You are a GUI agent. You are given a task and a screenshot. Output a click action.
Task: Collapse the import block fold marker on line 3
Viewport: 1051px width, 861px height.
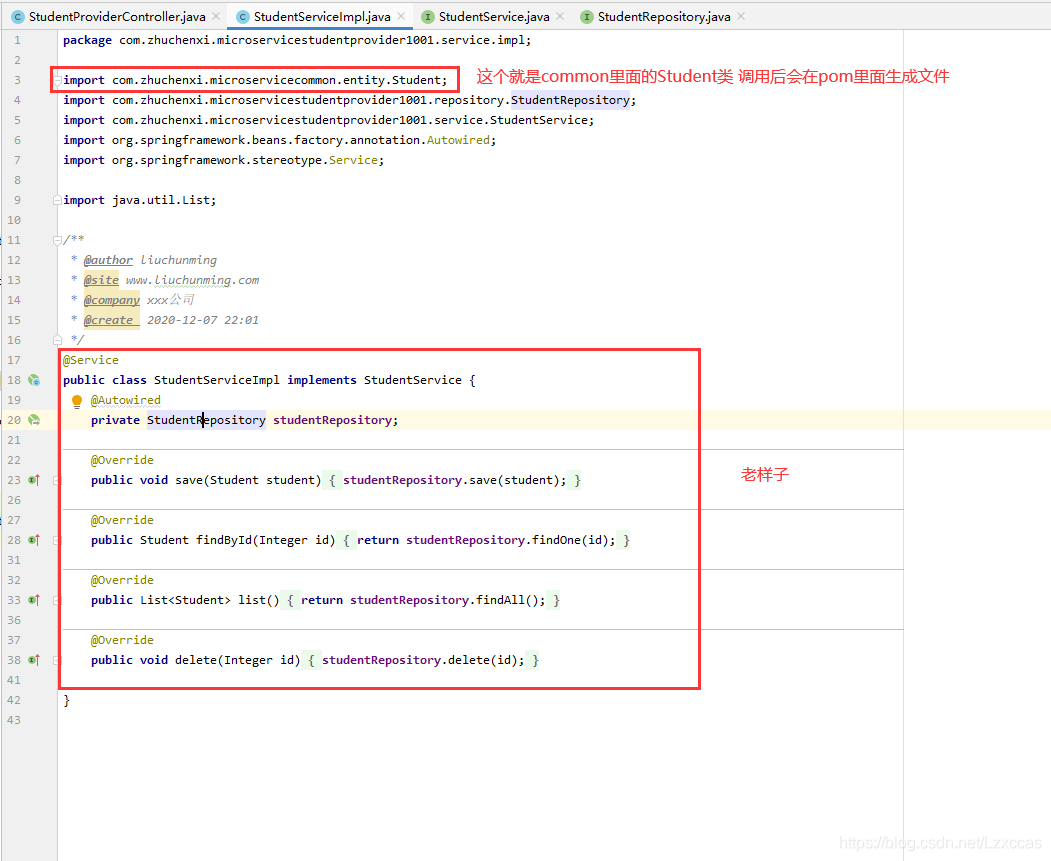(x=58, y=80)
